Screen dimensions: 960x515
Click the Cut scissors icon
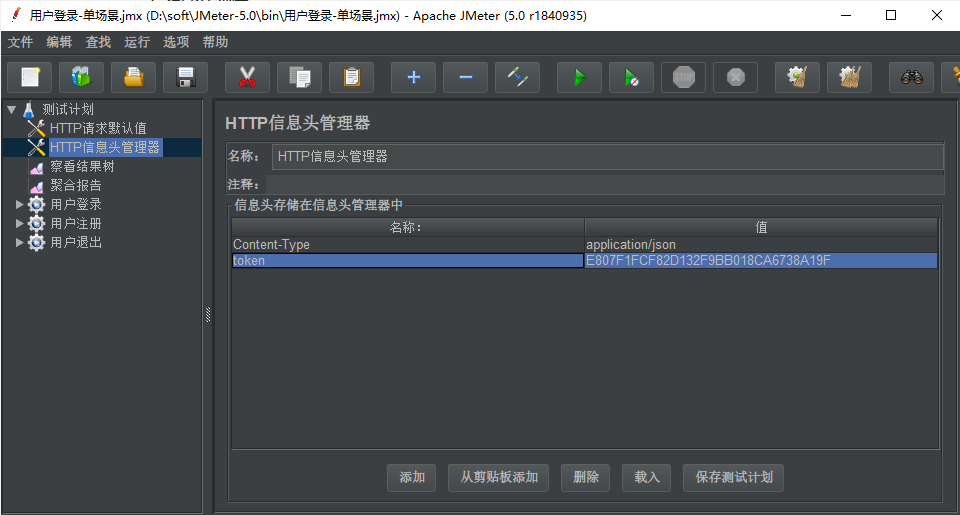tap(247, 77)
